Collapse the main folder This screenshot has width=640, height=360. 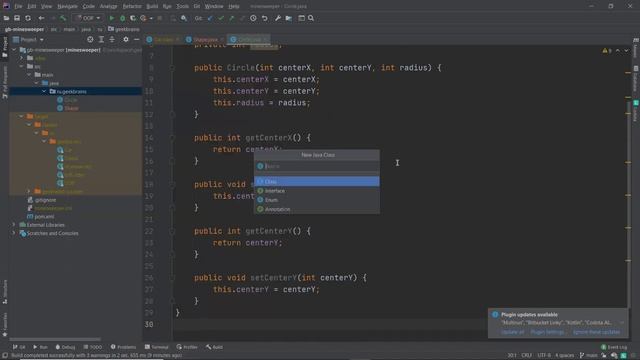tap(29, 75)
